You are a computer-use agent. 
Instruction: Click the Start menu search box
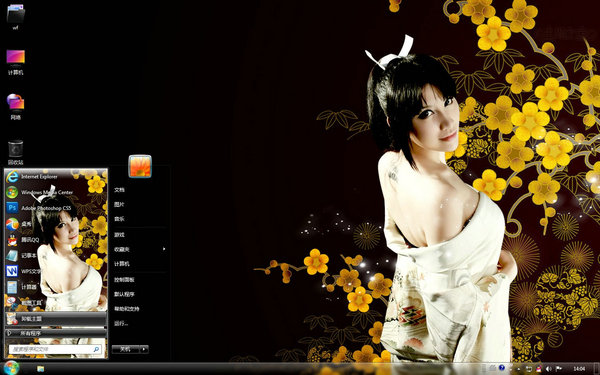point(55,349)
